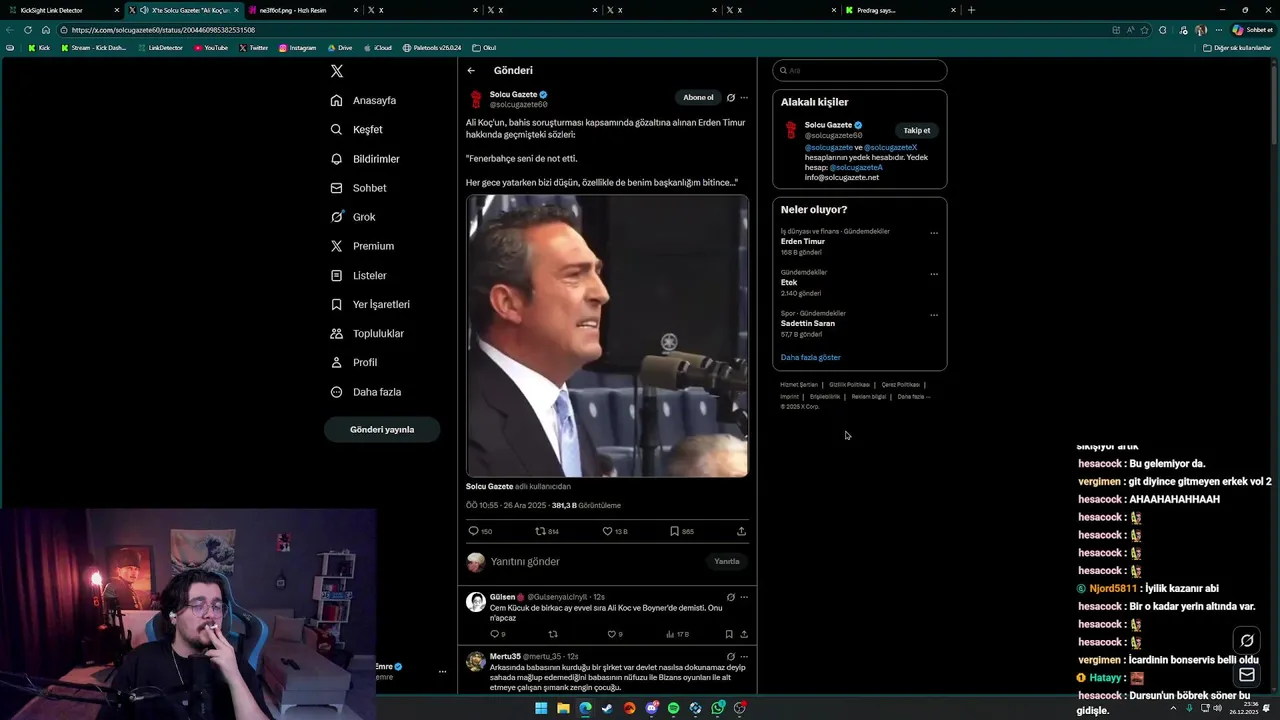Switch to KickSight Link Detector tab
Viewport: 1280px width, 720px height.
[x=62, y=10]
